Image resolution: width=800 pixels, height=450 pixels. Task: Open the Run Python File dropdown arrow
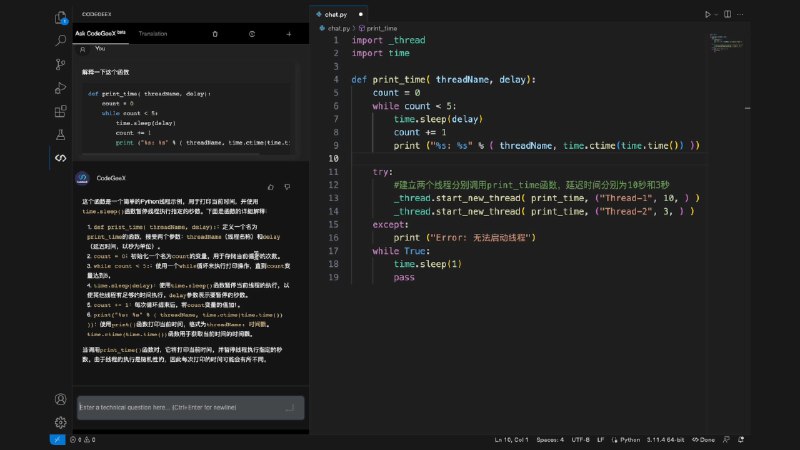click(x=716, y=15)
